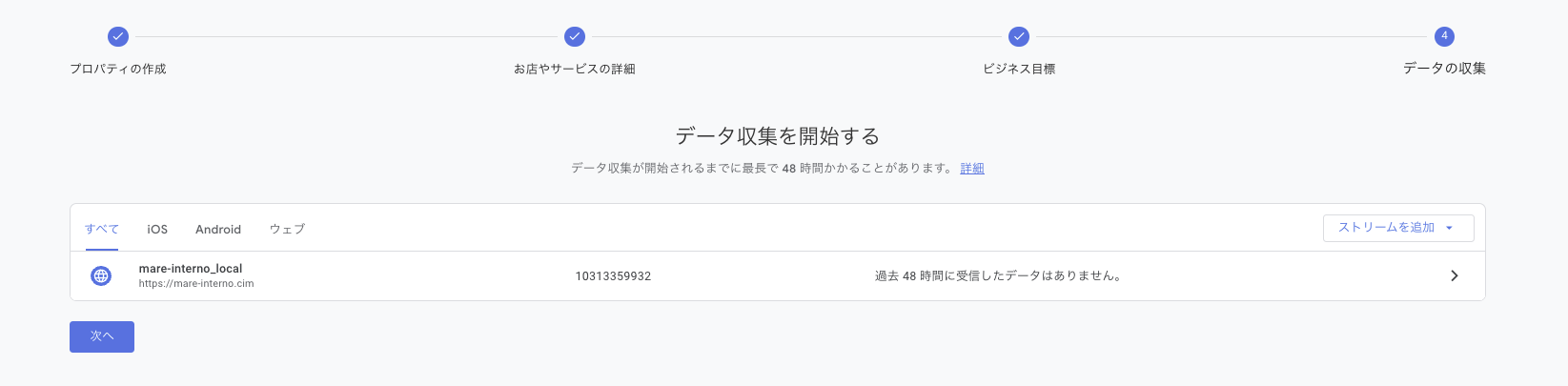
Task: Click the お店やサービスの詳細 step checkmark icon
Action: tap(574, 36)
